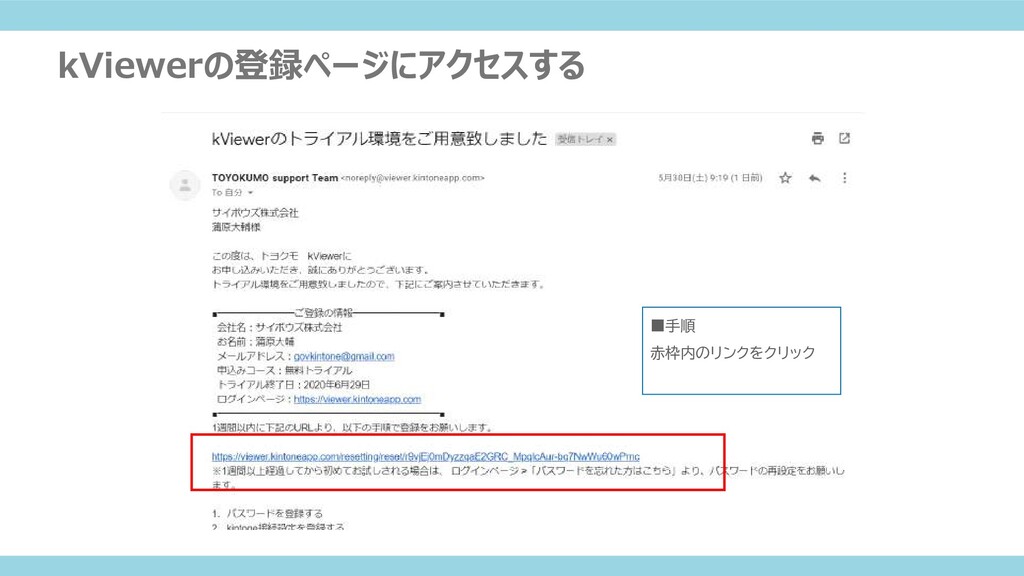Click the line トライアル終了日：2020年6月29日
The height and width of the screenshot is (576, 1024).
[294, 385]
